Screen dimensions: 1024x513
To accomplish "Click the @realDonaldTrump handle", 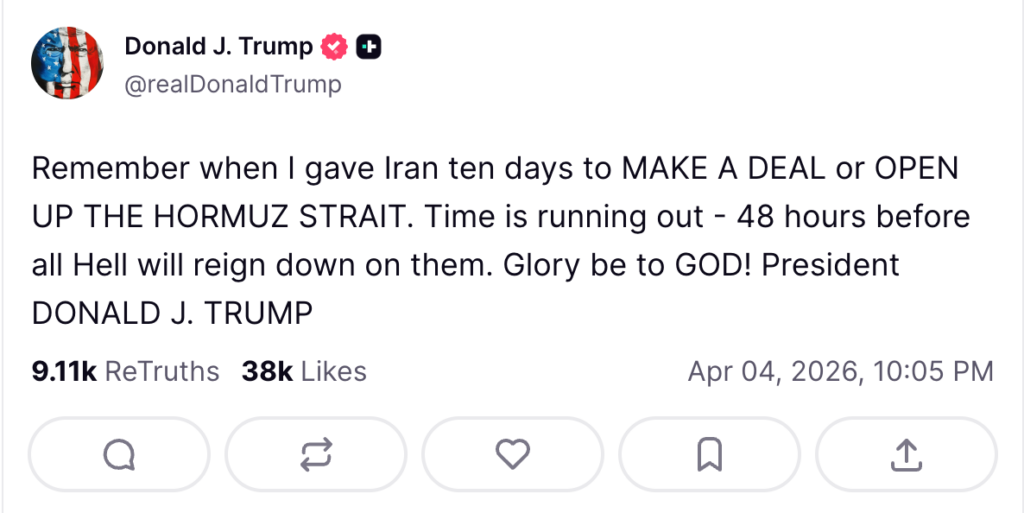I will point(232,85).
